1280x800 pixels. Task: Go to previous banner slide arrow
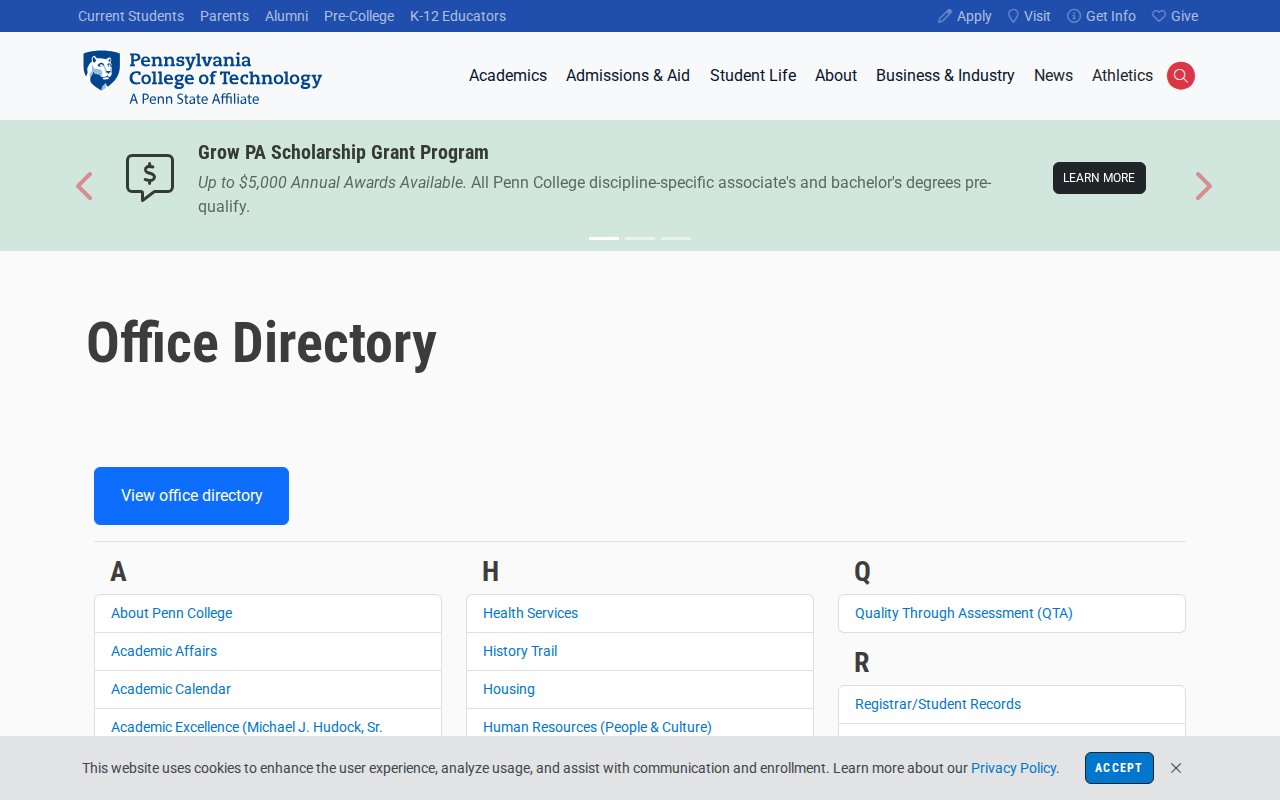coord(84,186)
